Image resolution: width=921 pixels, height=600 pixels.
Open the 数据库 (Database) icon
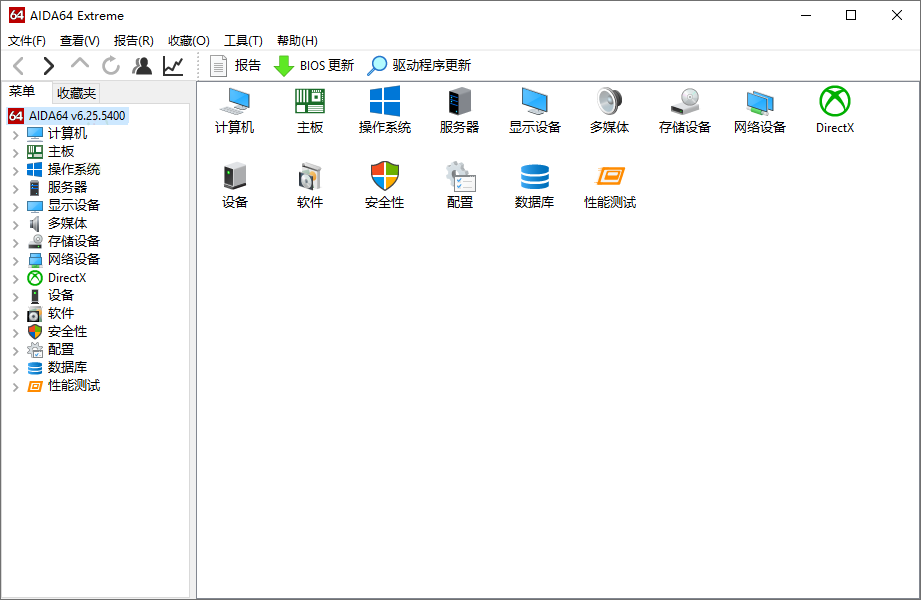tap(534, 185)
